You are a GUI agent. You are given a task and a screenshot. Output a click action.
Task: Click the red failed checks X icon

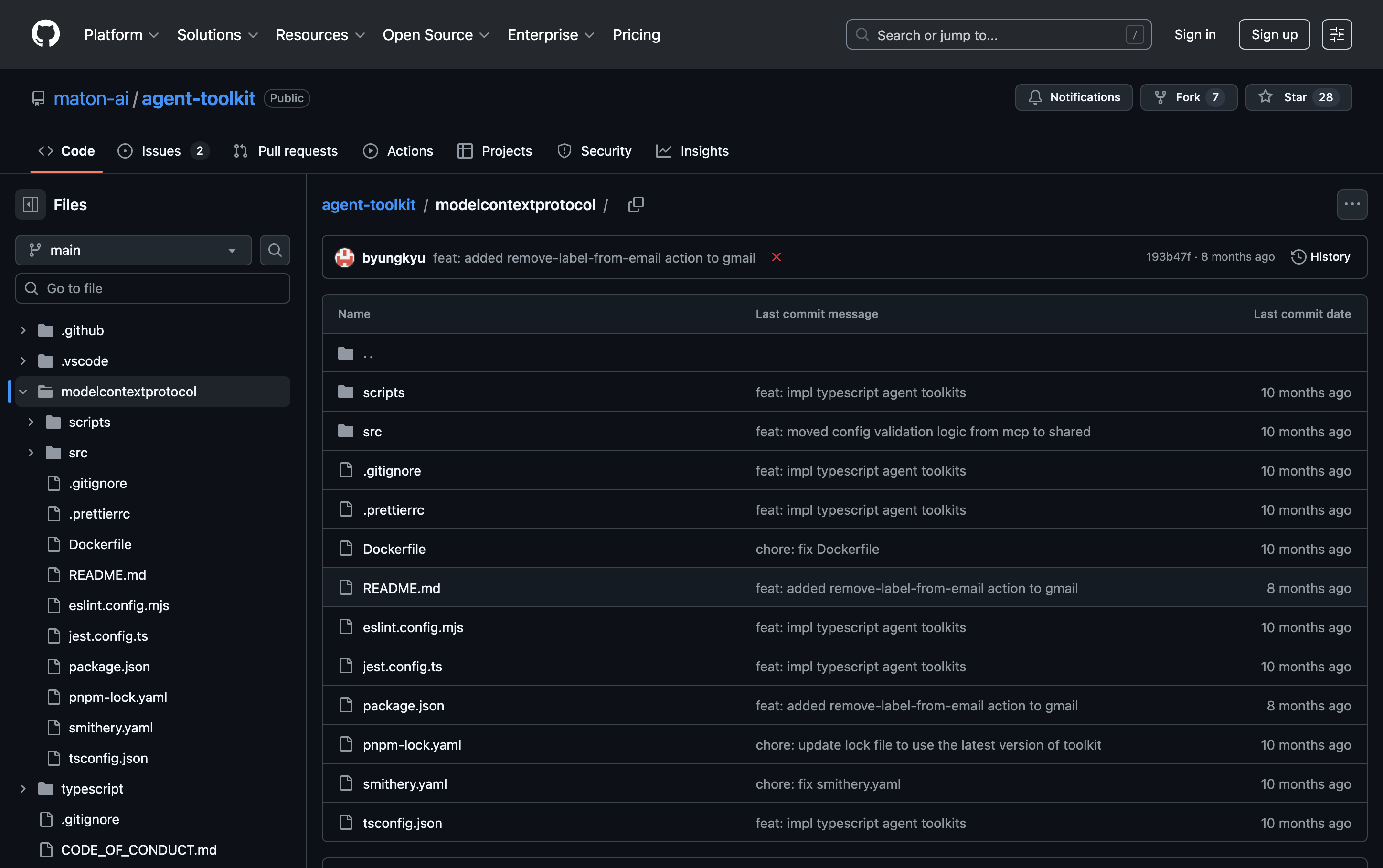tap(776, 257)
